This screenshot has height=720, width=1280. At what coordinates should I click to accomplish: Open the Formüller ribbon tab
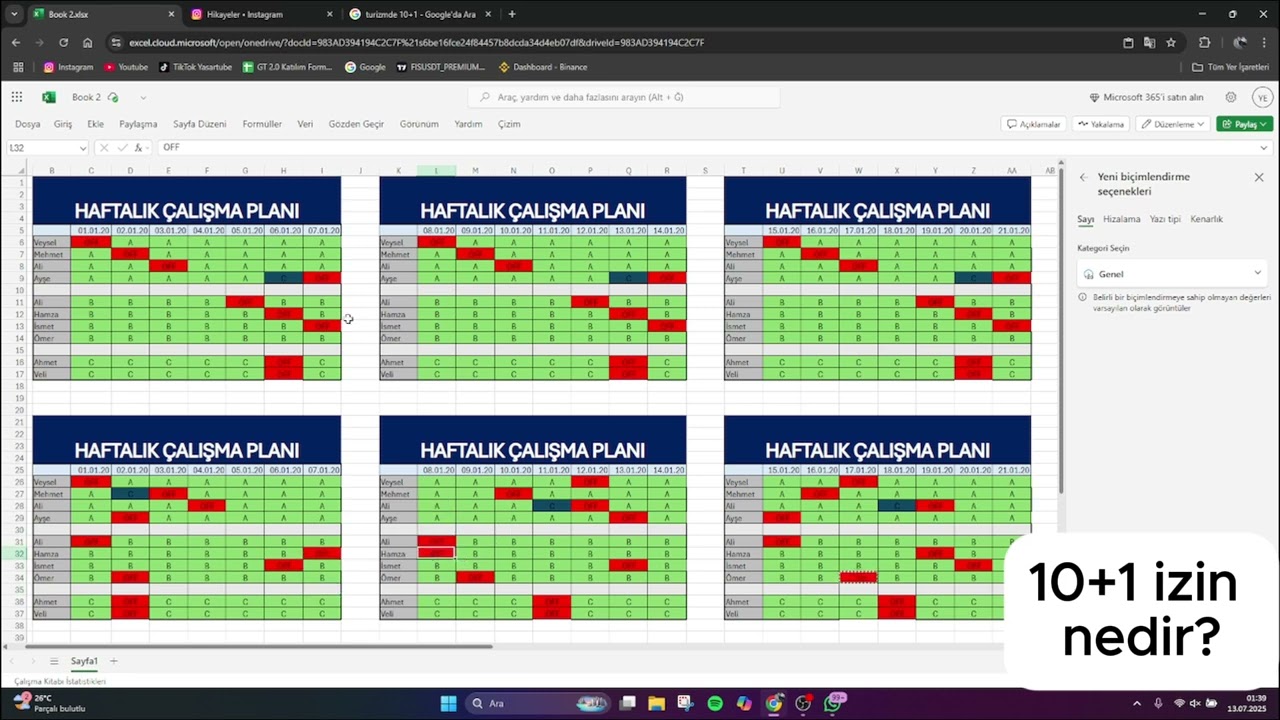click(262, 124)
